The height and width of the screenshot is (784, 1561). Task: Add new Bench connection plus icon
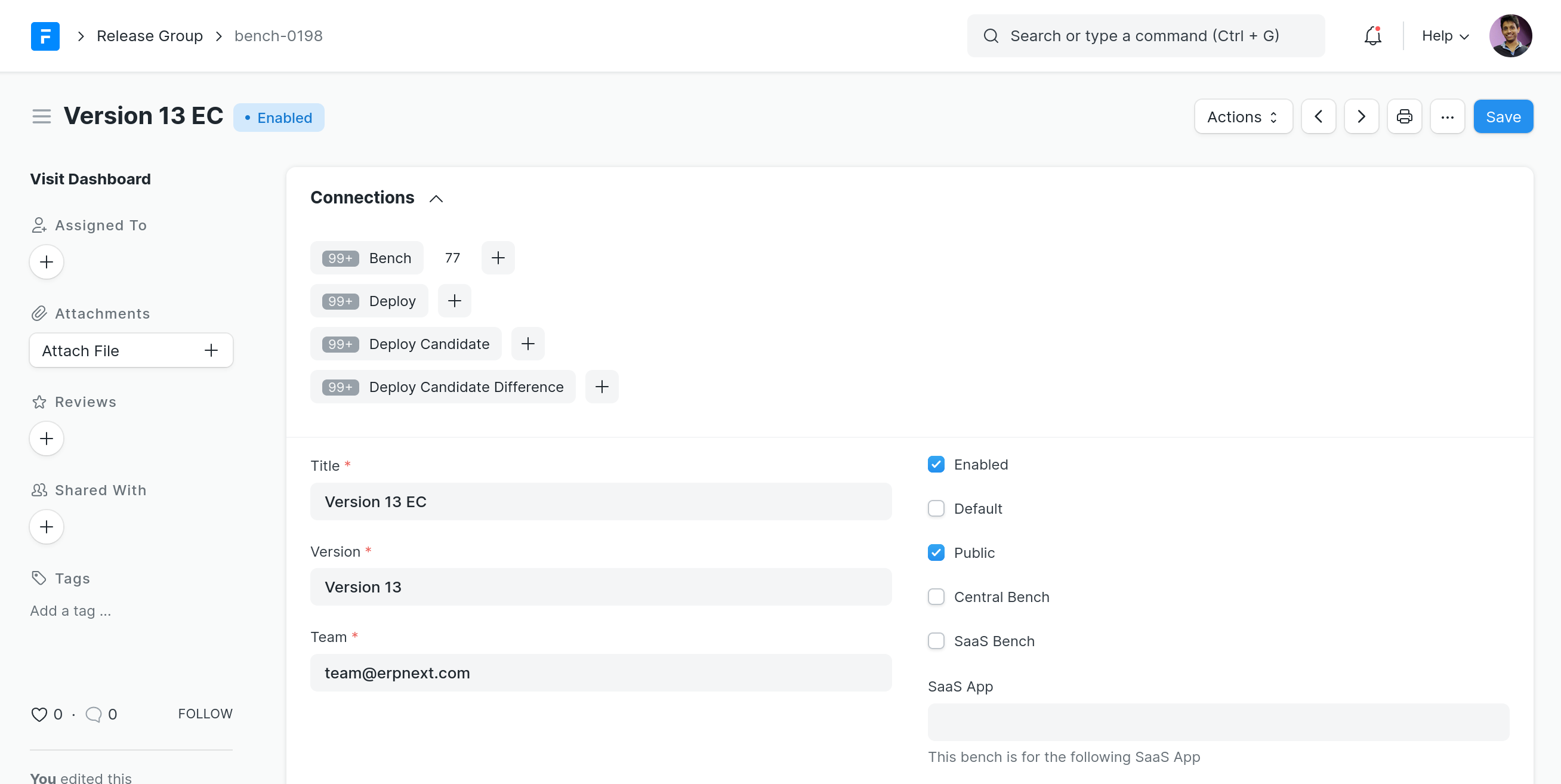coord(498,258)
